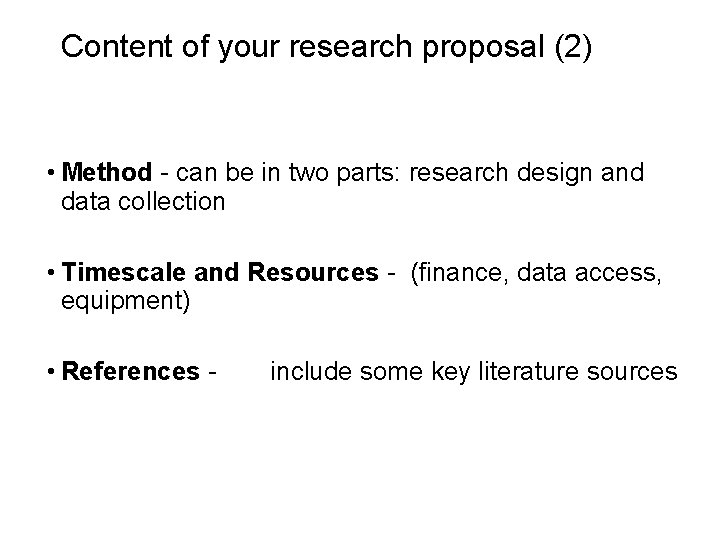Select the bold word "References"
This screenshot has height=540, width=720.
[x=130, y=372]
